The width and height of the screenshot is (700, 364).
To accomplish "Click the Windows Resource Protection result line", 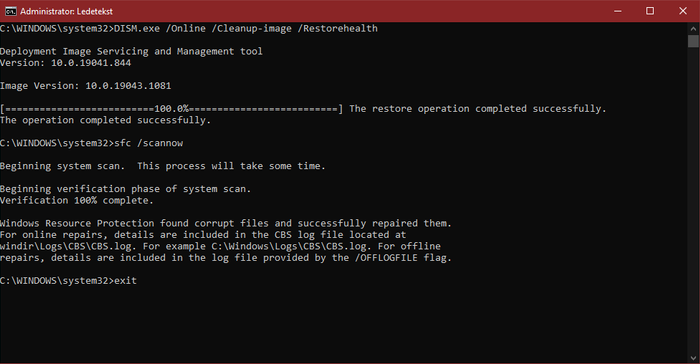I will (x=226, y=223).
